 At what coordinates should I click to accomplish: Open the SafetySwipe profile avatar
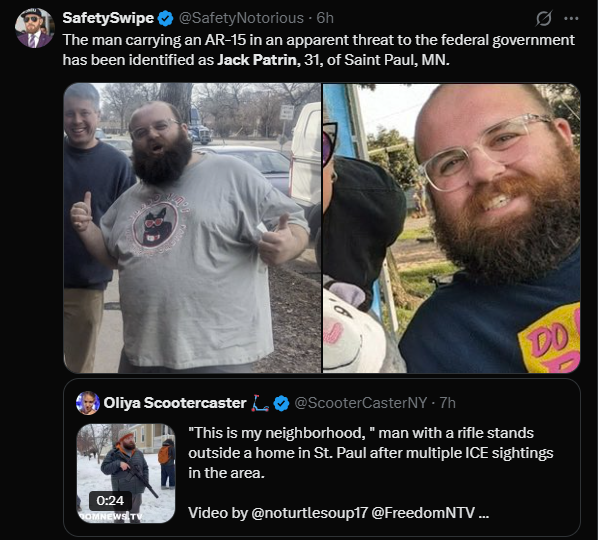coord(34,28)
